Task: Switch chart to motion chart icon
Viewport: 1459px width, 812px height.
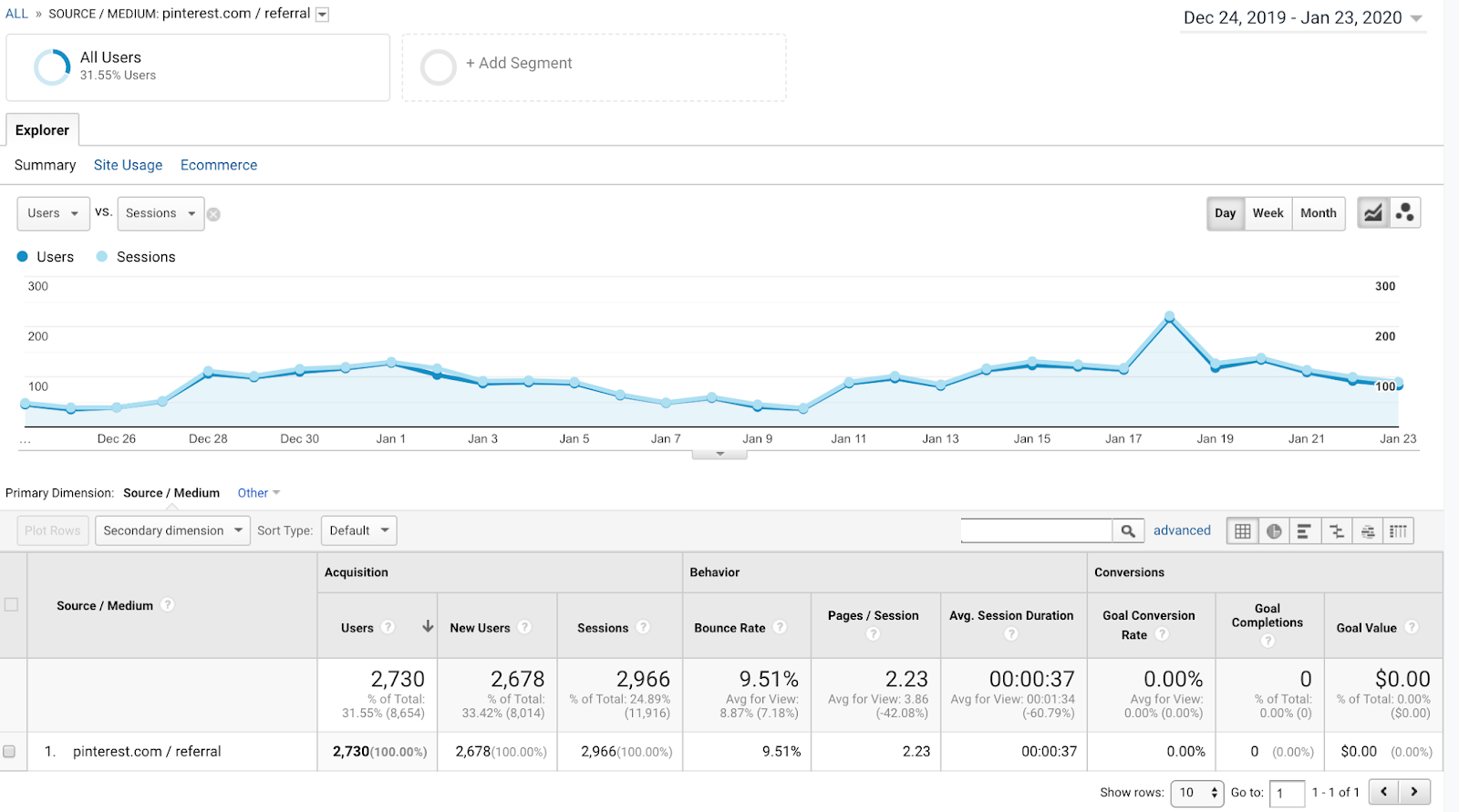Action: point(1405,213)
